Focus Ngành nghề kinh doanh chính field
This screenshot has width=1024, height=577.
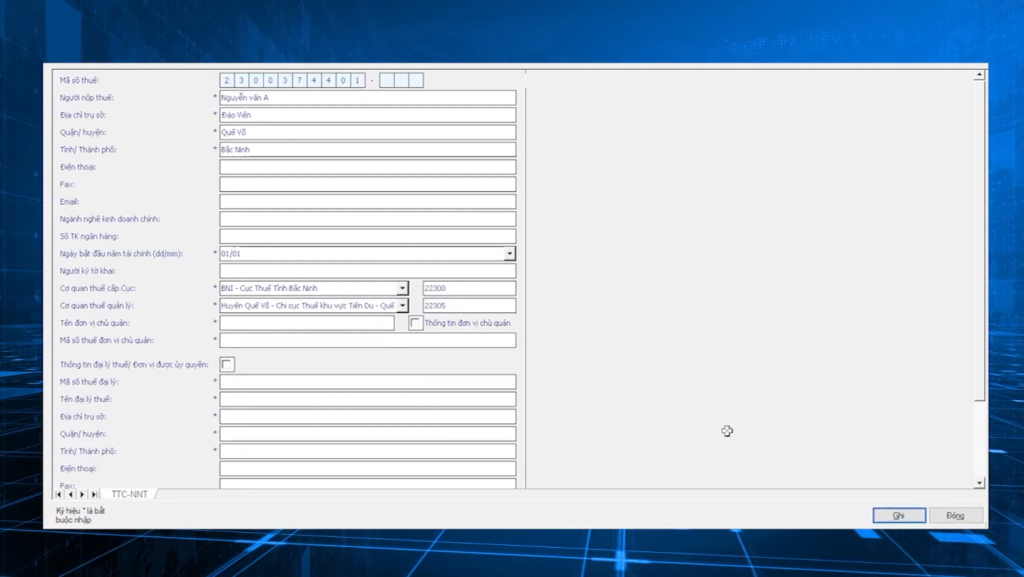tap(368, 219)
